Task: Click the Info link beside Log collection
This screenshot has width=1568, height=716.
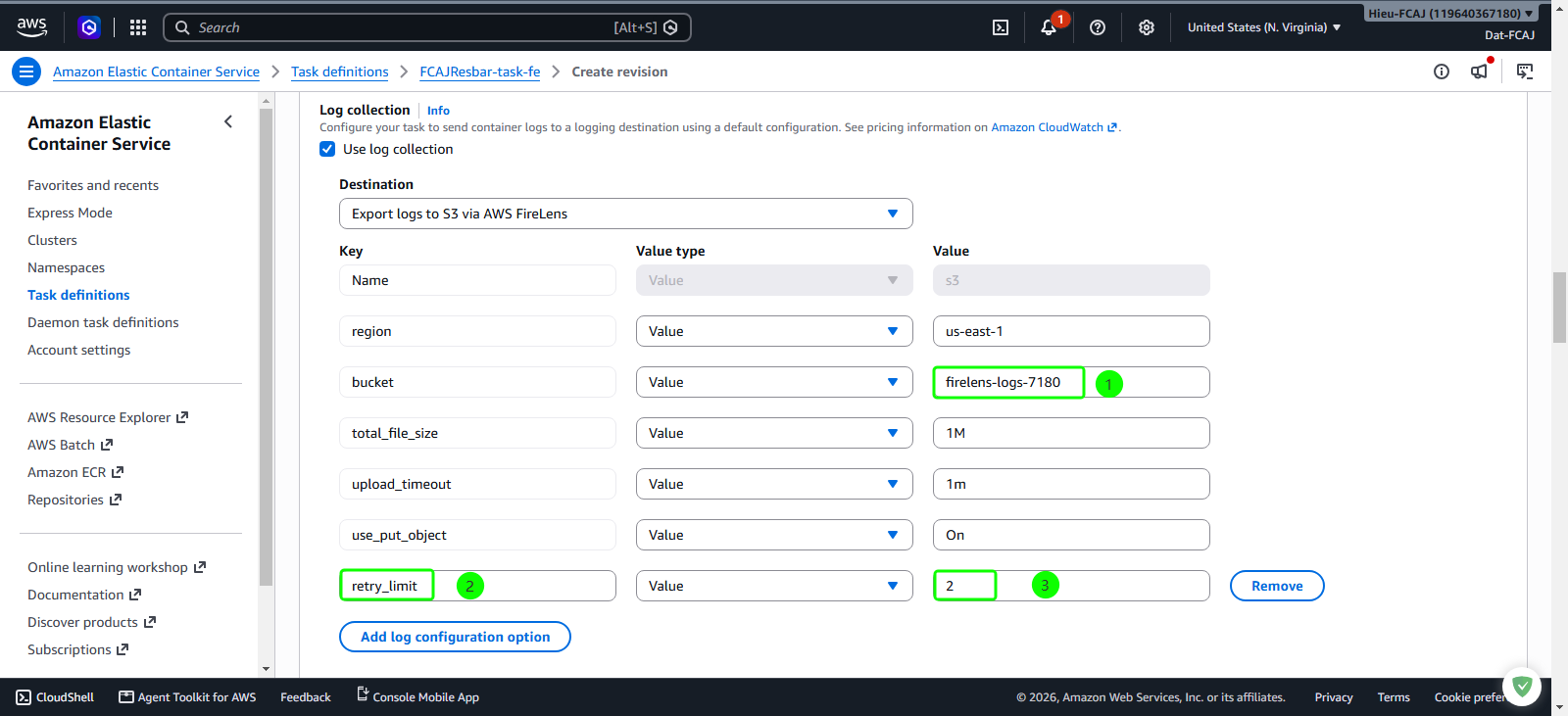Action: pyautogui.click(x=438, y=111)
